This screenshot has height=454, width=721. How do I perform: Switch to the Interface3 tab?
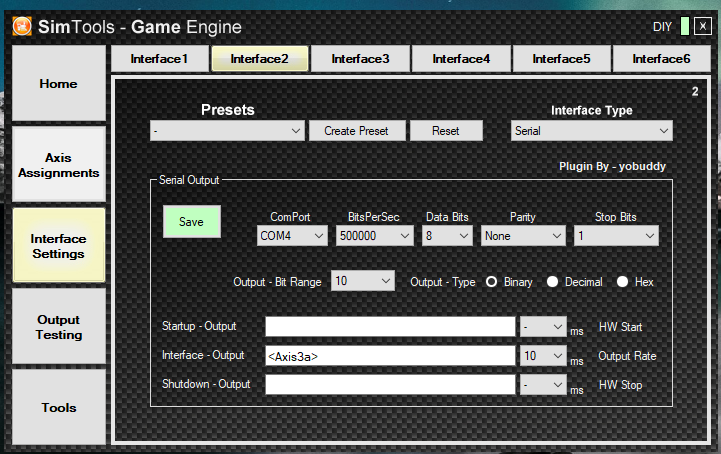[360, 59]
